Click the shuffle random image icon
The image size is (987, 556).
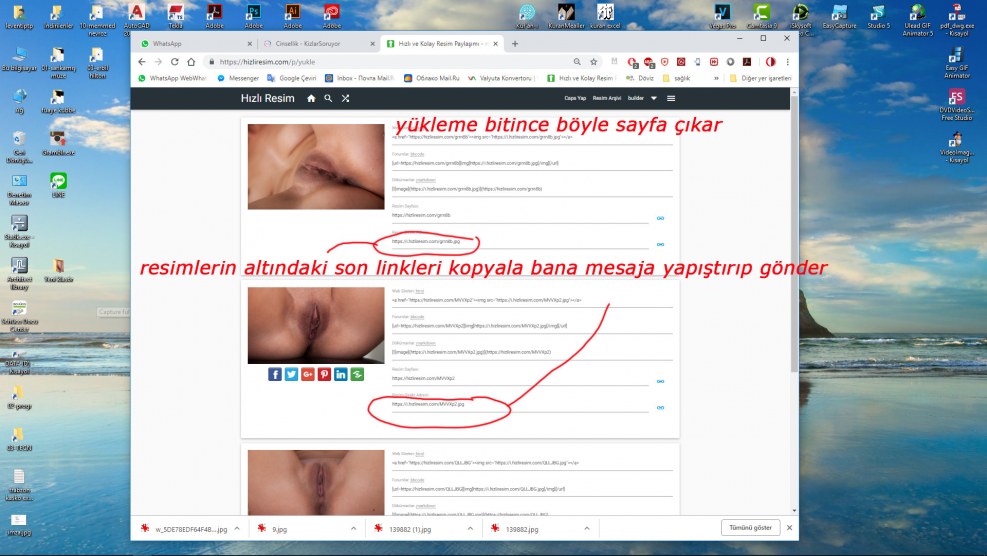(x=345, y=99)
